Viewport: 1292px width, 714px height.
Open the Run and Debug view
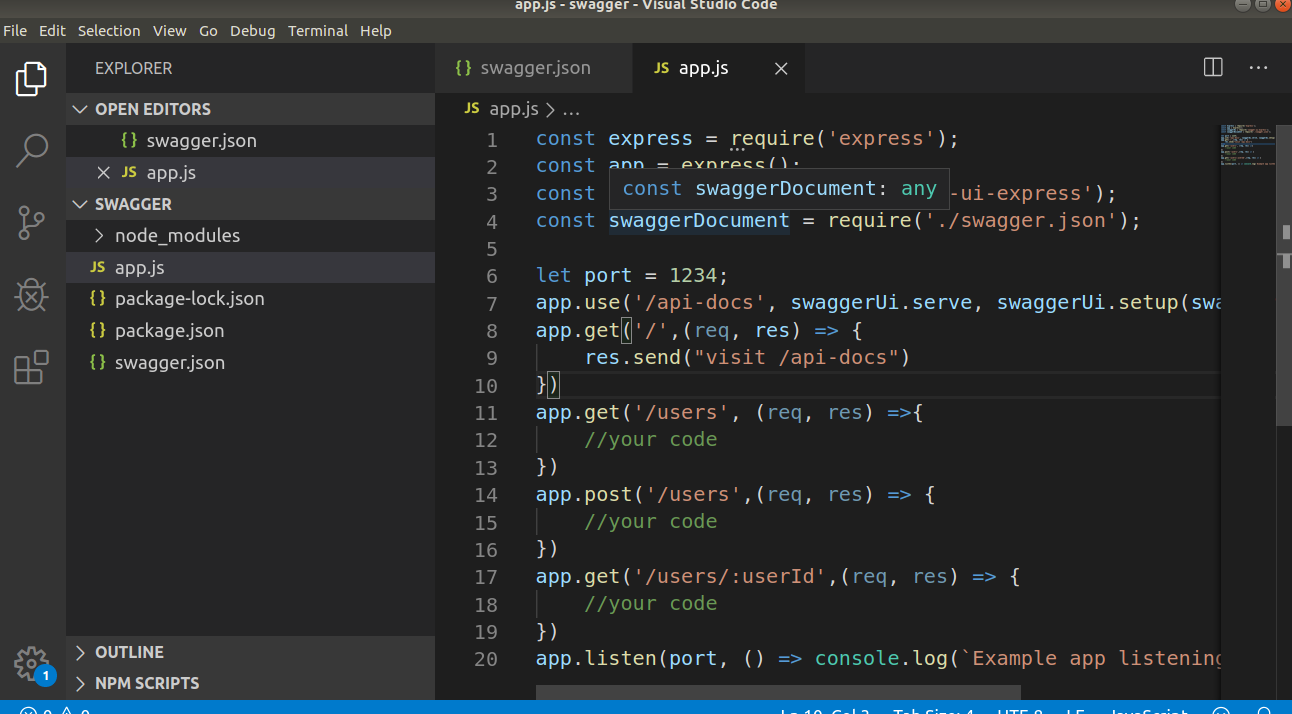coord(32,295)
